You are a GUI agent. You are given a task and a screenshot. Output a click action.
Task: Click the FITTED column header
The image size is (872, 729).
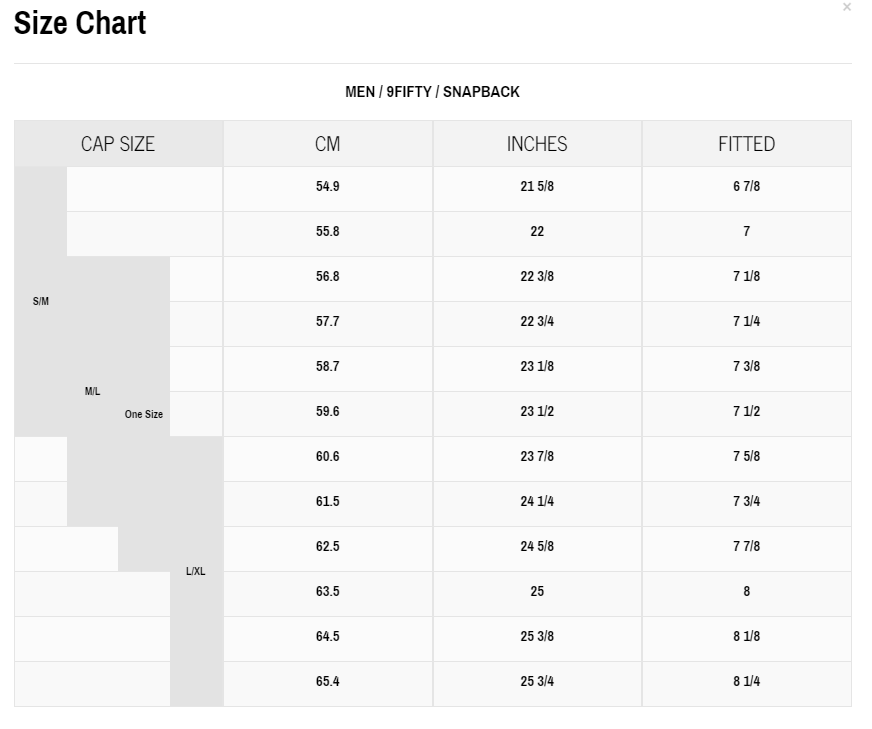(746, 144)
